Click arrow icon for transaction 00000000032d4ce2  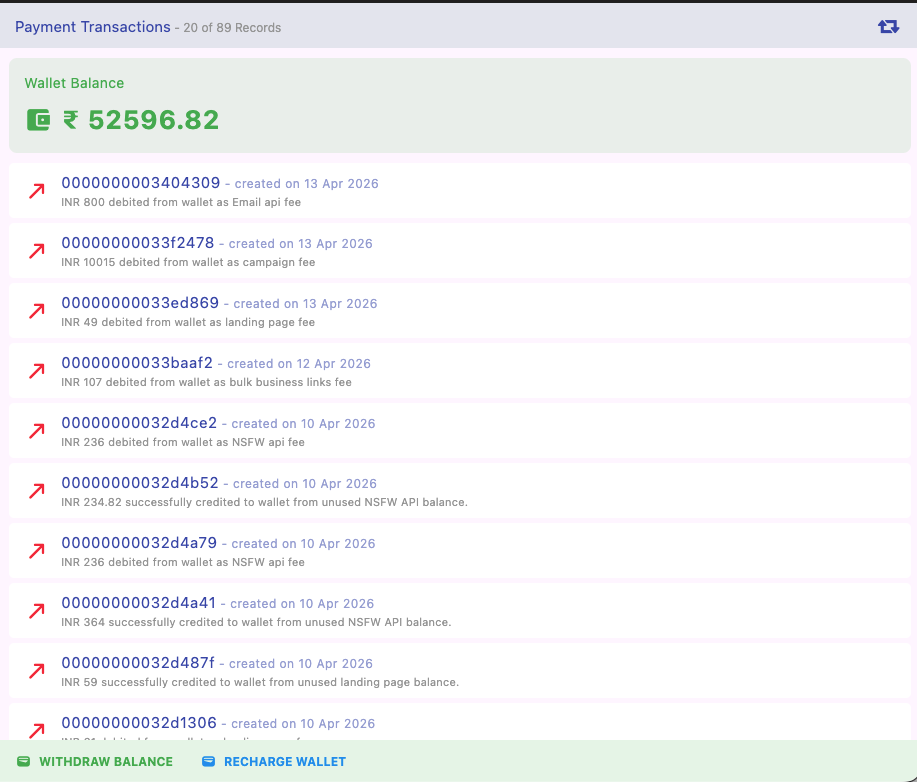tap(37, 431)
